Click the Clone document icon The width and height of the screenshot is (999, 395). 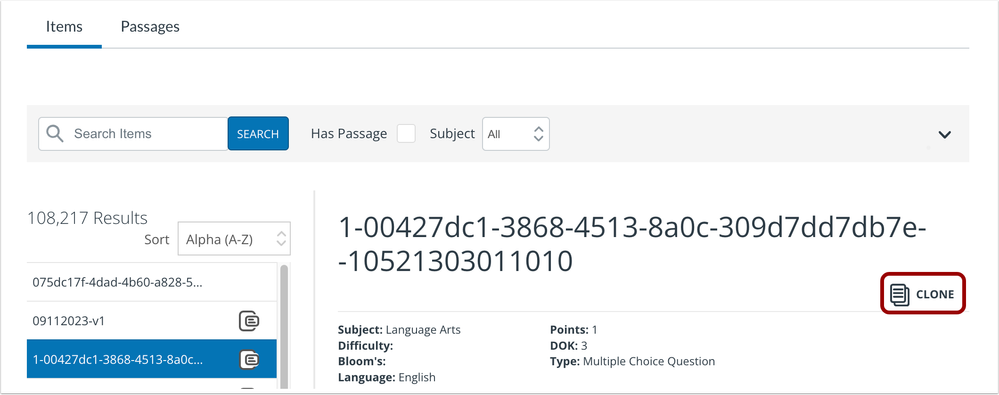point(900,294)
